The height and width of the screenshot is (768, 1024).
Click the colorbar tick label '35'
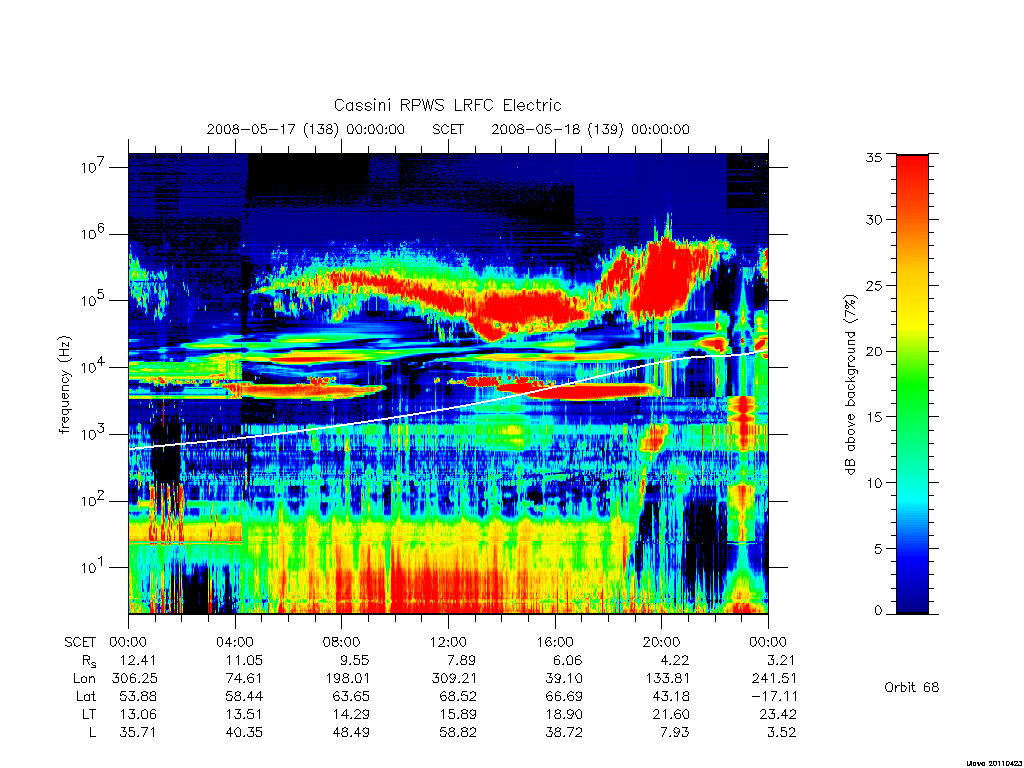click(x=874, y=157)
